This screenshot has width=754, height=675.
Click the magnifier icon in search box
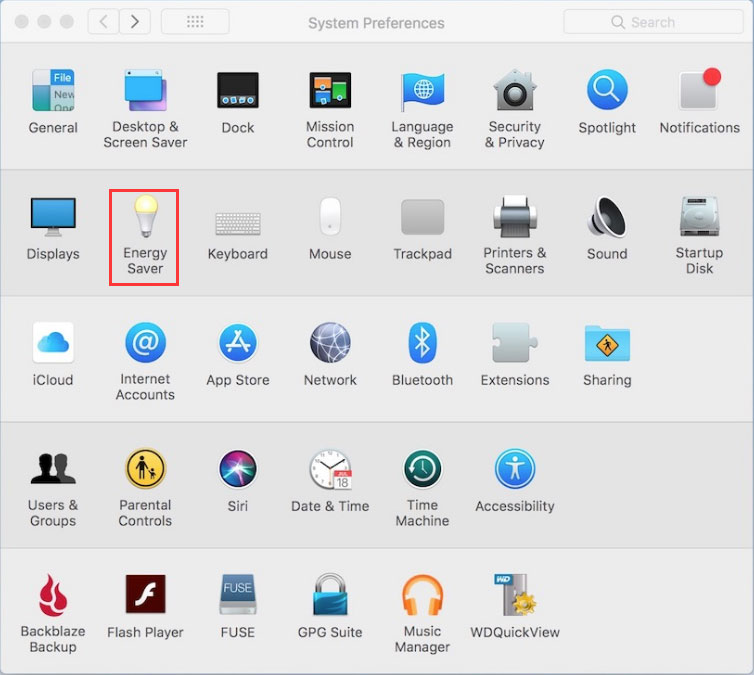click(x=617, y=22)
